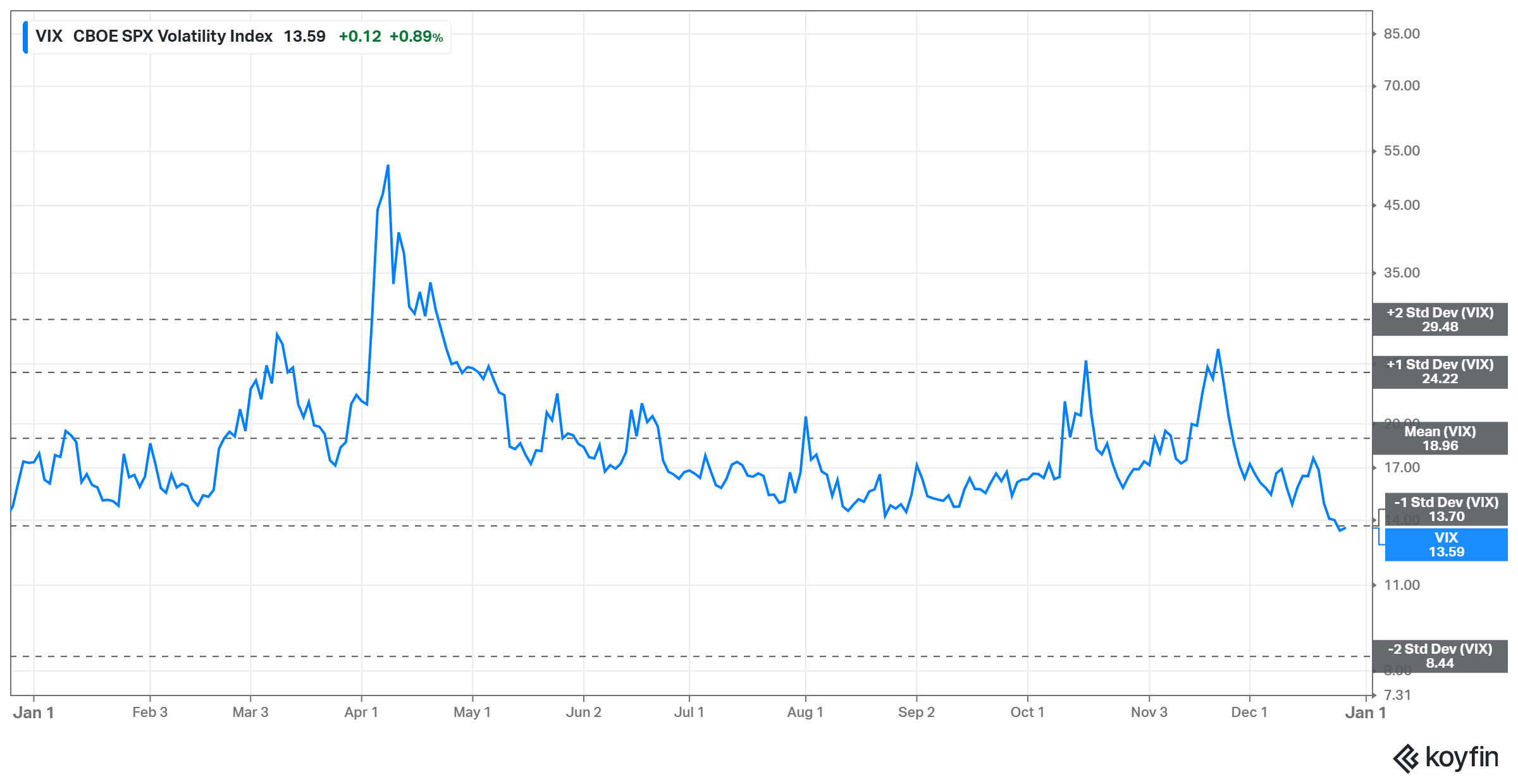This screenshot has width=1518, height=784.
Task: Click the +0.89% change value
Action: pos(416,37)
